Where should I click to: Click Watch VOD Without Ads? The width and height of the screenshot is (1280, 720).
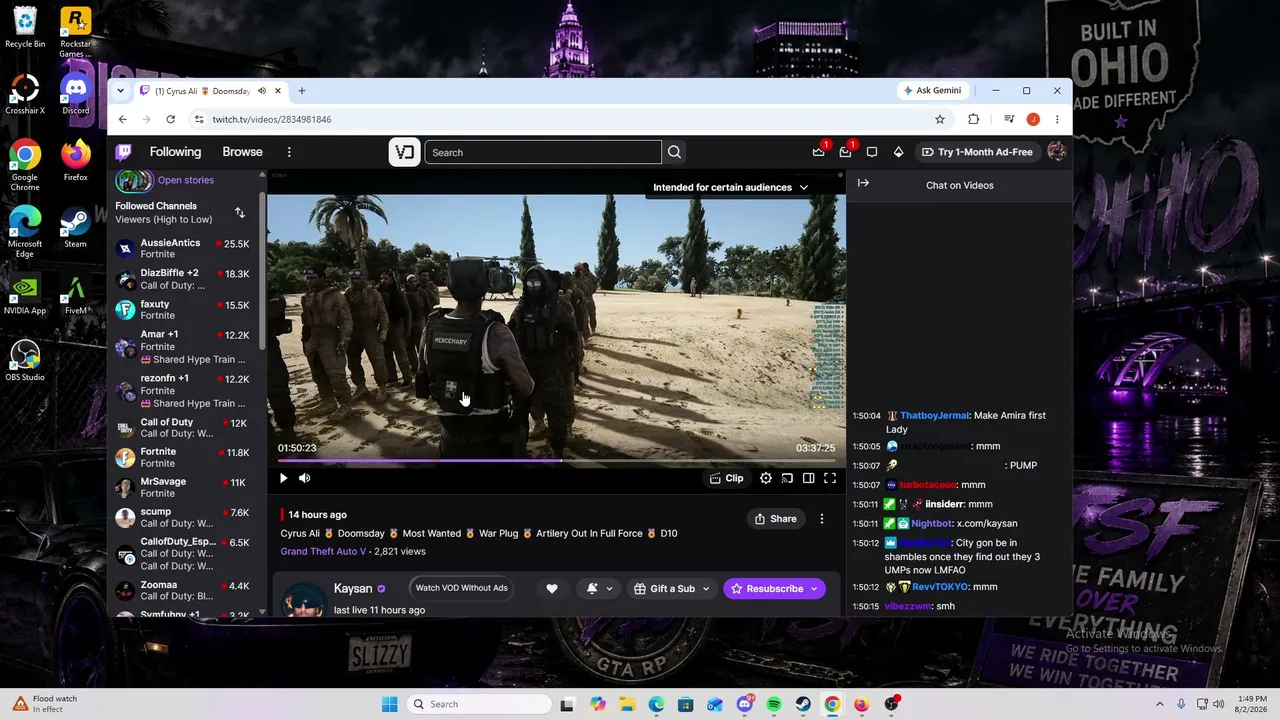pos(461,588)
